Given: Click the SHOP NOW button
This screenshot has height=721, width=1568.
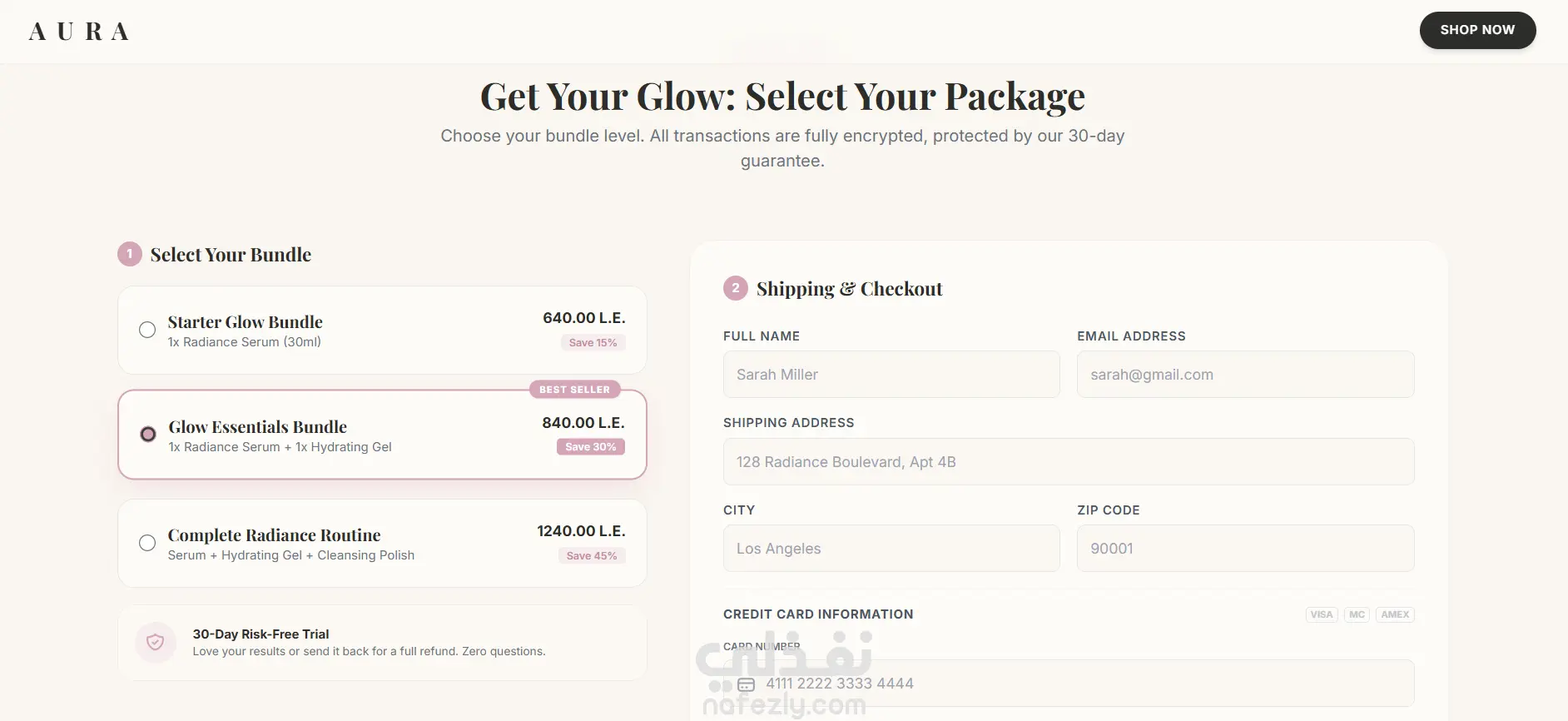Looking at the screenshot, I should (1477, 30).
